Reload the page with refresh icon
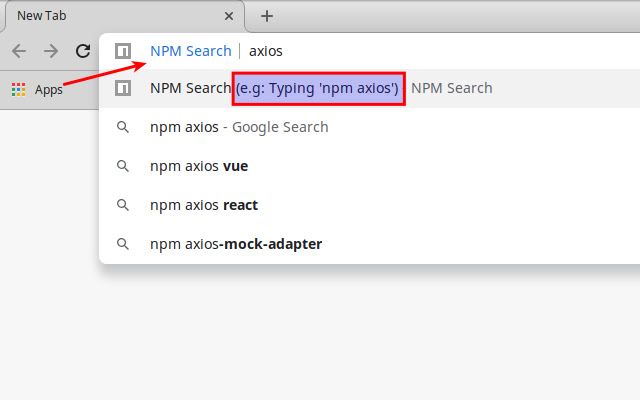The height and width of the screenshot is (400, 640). pyautogui.click(x=83, y=51)
